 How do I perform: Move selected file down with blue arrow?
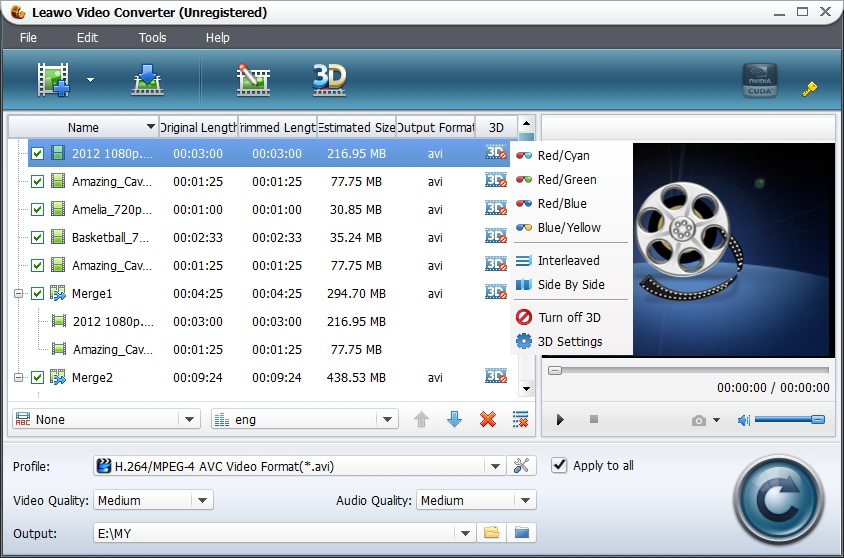coord(454,420)
